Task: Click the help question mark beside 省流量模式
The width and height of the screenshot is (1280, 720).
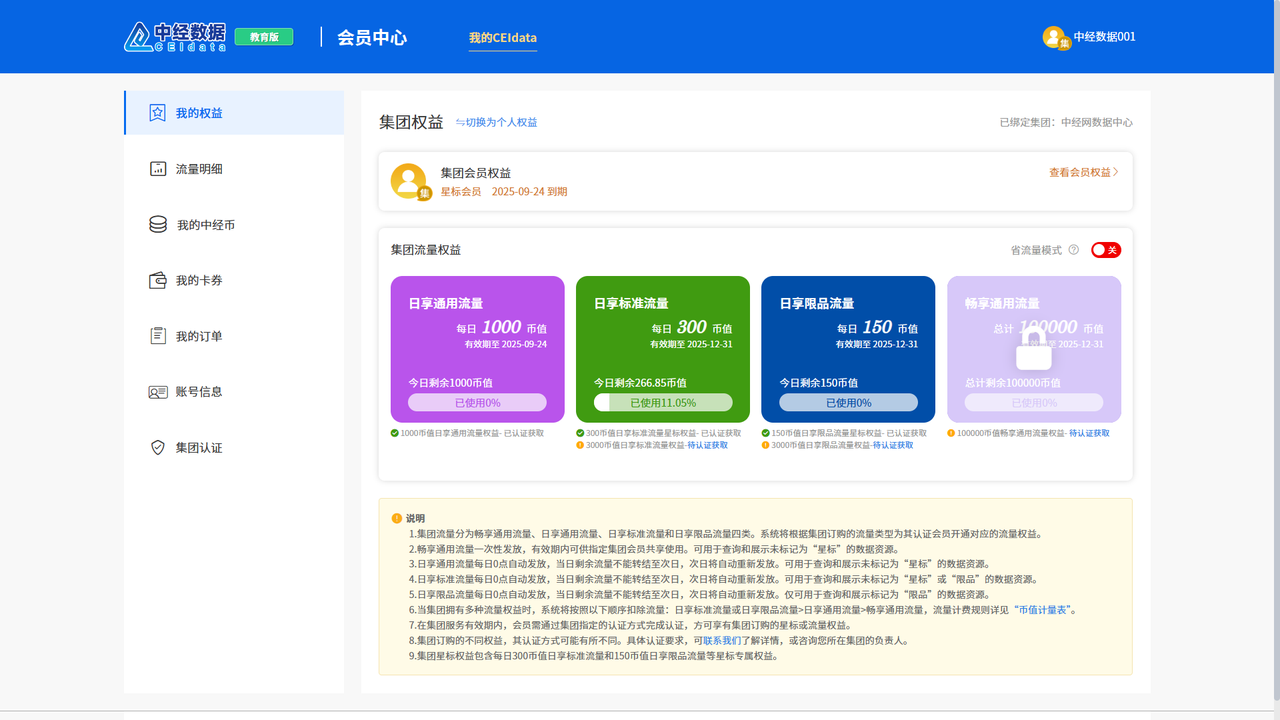Action: coord(1073,250)
